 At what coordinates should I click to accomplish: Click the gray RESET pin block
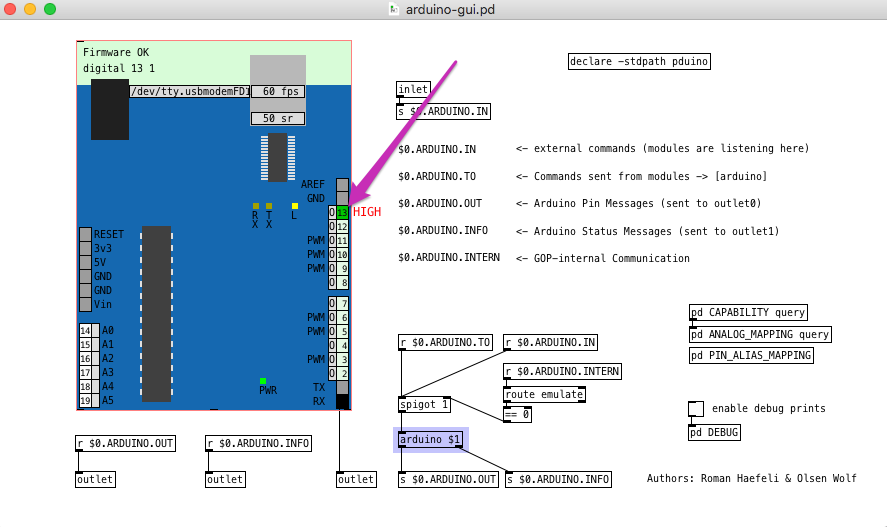(85, 235)
